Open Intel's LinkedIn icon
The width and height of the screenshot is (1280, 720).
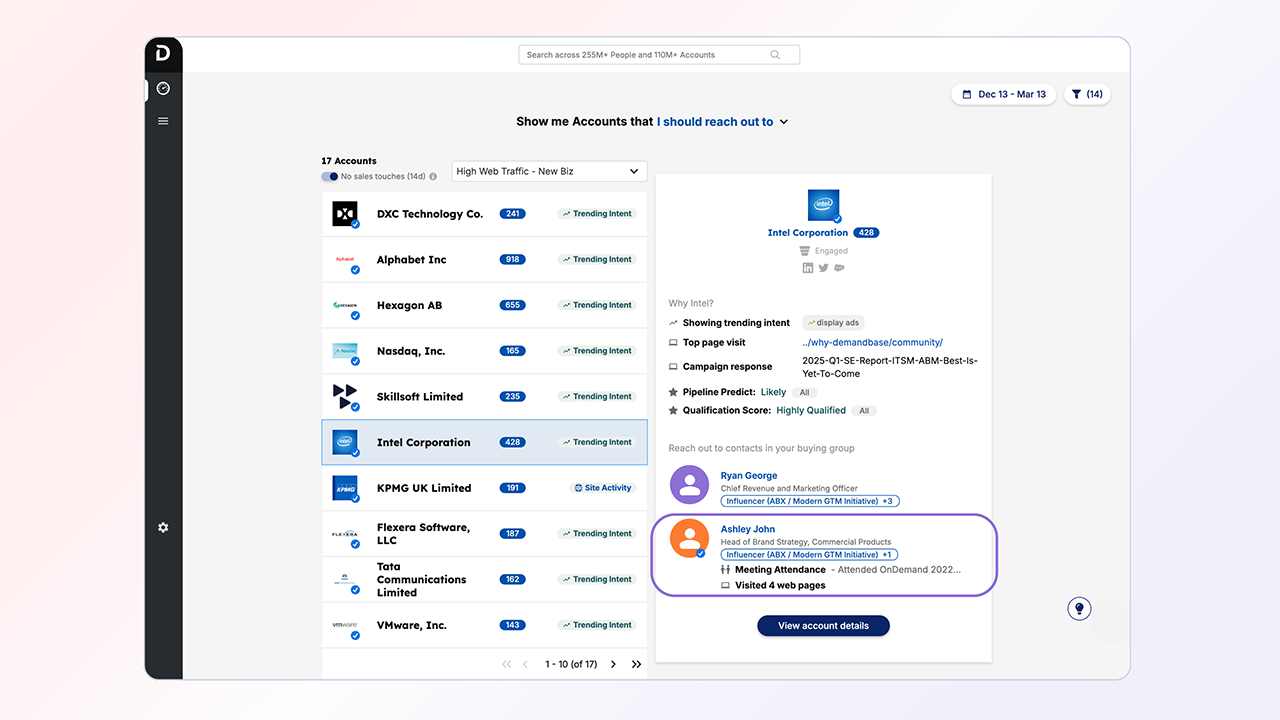click(808, 267)
